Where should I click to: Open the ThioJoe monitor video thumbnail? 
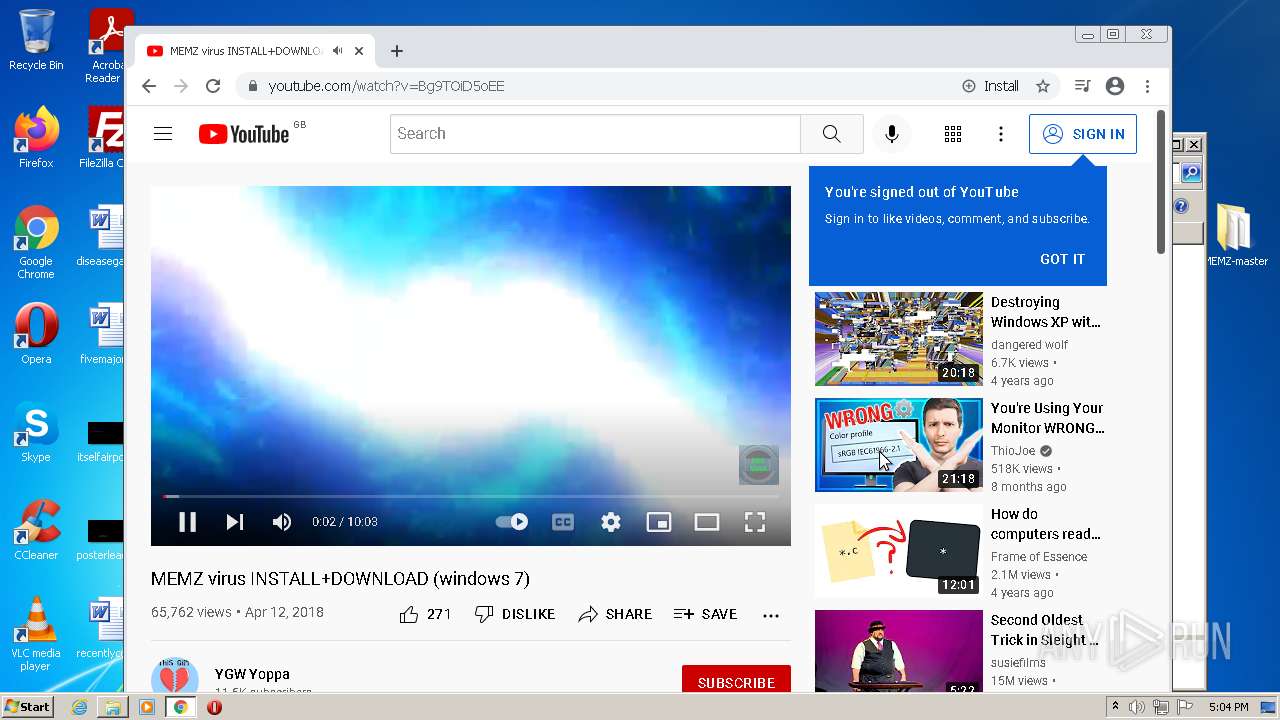899,445
